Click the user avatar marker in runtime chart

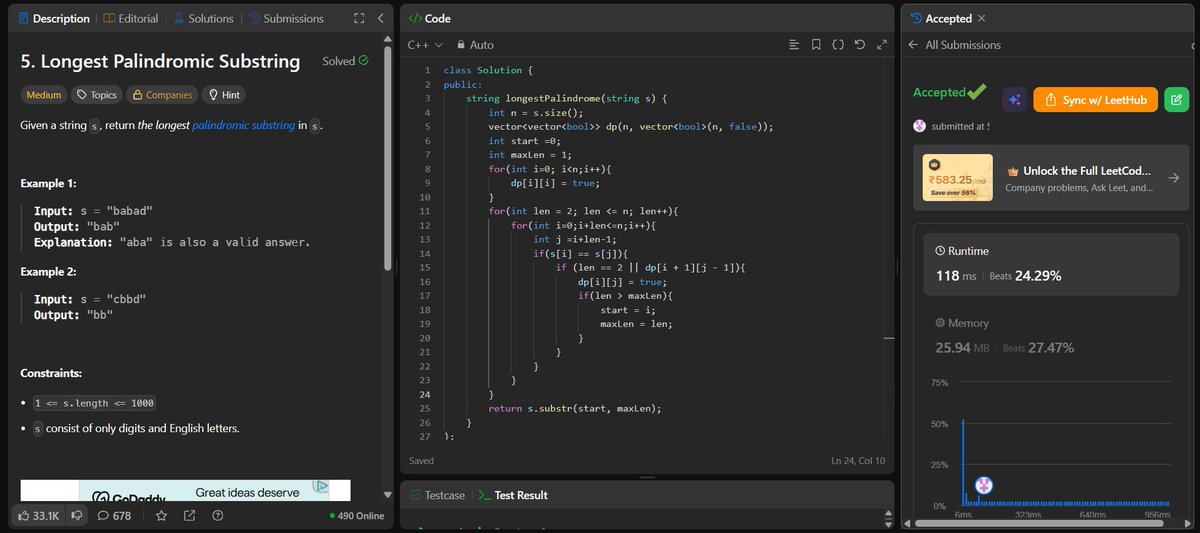pos(984,485)
